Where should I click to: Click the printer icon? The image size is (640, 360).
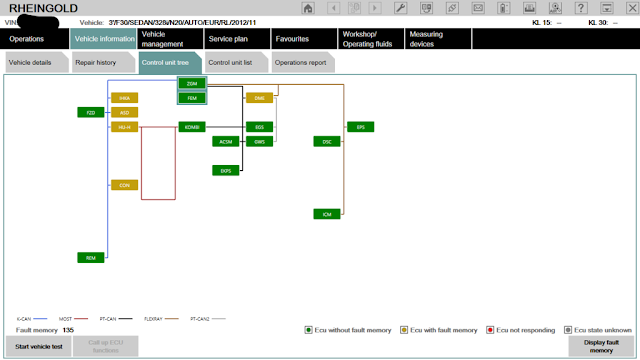(529, 8)
